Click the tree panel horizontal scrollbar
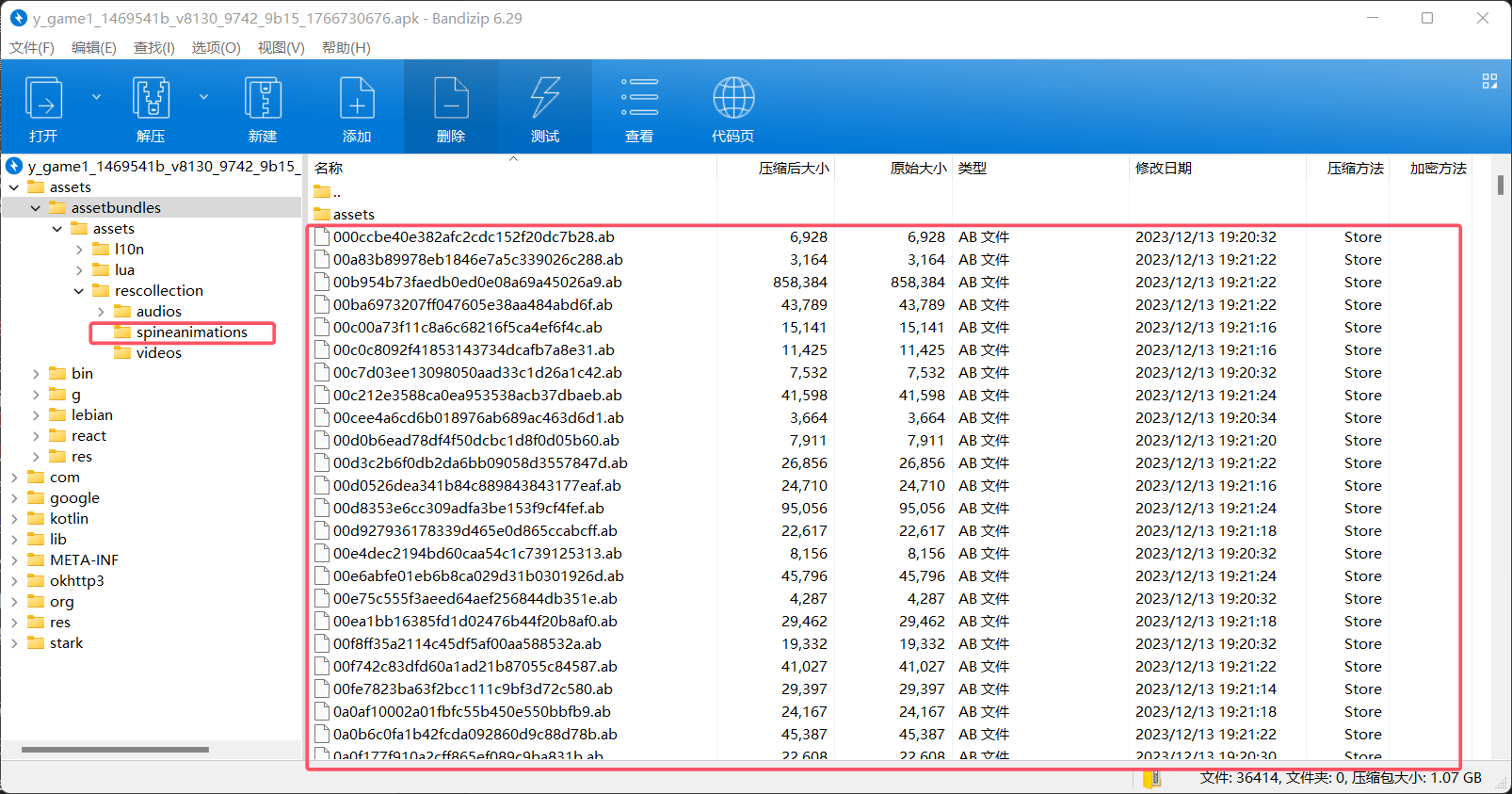Viewport: 1512px width, 794px height. coord(115,750)
